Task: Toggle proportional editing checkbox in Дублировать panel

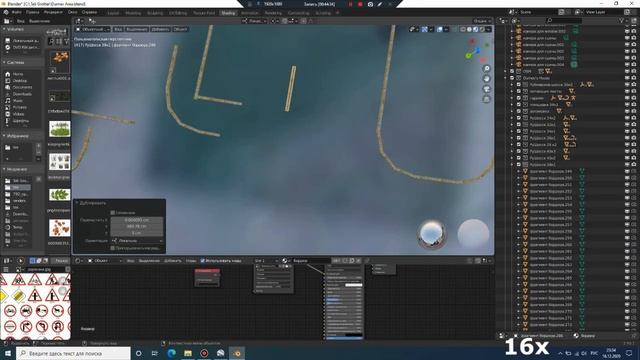Action: [x=113, y=248]
